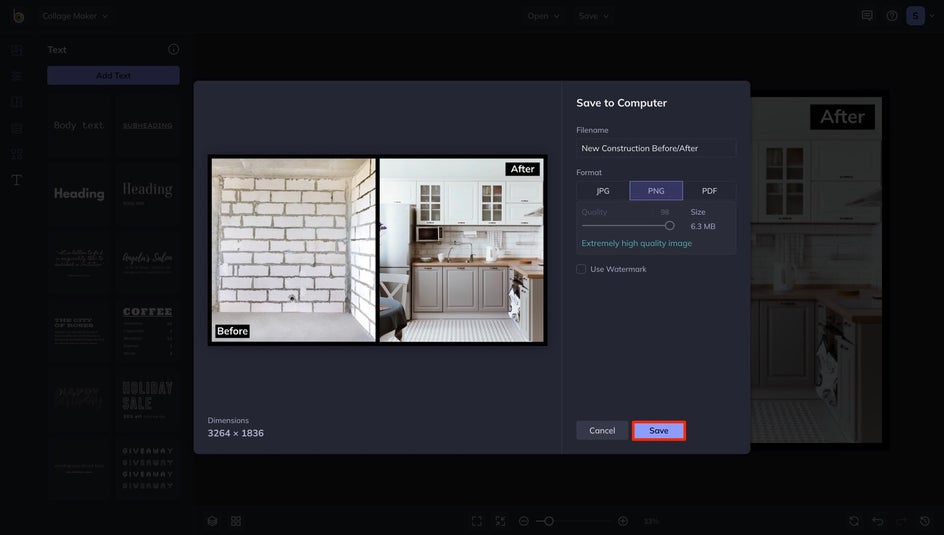Click the zoom in plus icon
Screen dimensions: 944x535
pos(623,521)
